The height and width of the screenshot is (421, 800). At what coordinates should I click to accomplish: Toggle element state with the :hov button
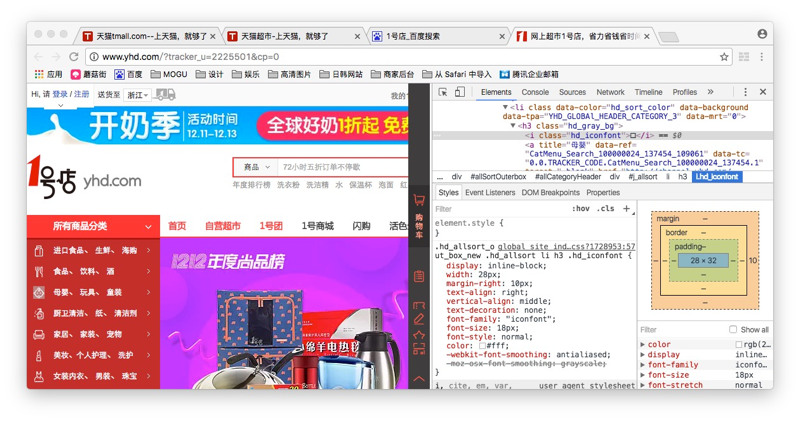click(581, 208)
